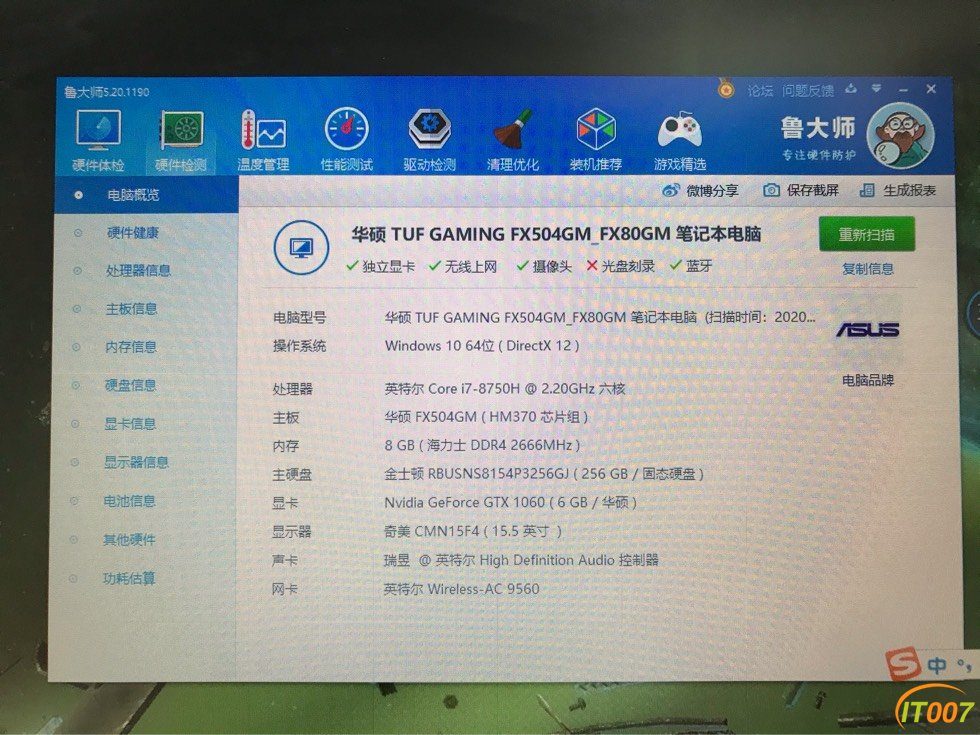Screen dimensions: 980x735
Task: Launch 性能测试 performance benchmark
Action: [346, 141]
